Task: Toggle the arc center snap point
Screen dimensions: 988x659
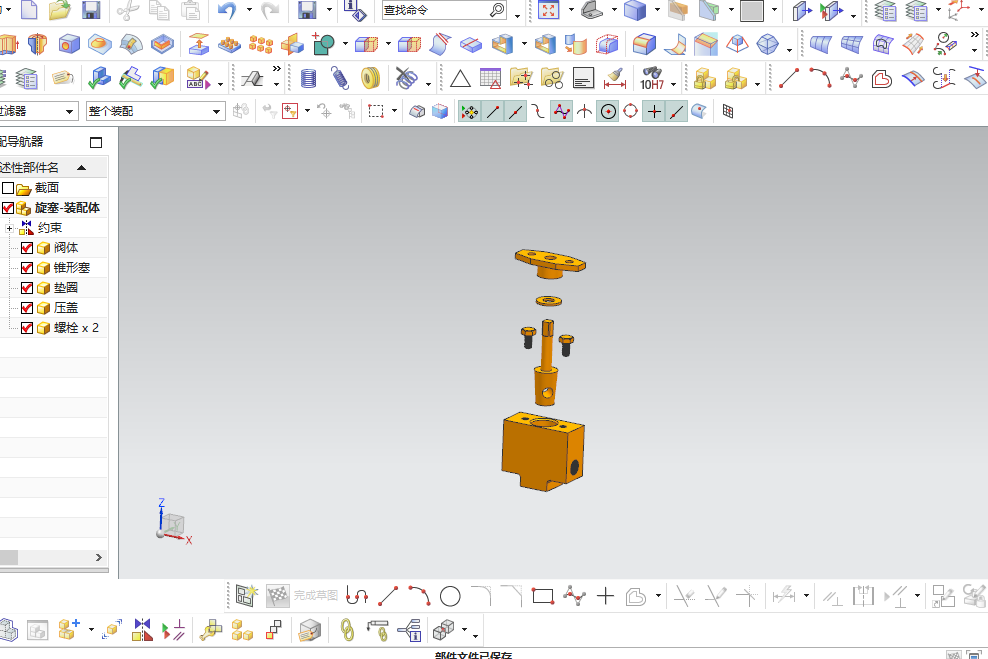Action: 608,112
